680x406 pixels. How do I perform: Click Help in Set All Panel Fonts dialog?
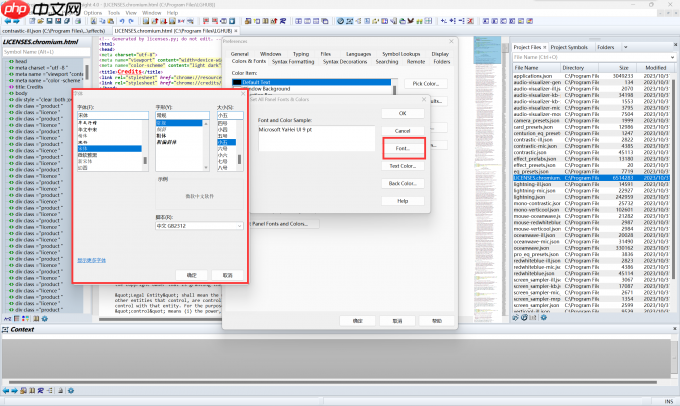pos(402,201)
